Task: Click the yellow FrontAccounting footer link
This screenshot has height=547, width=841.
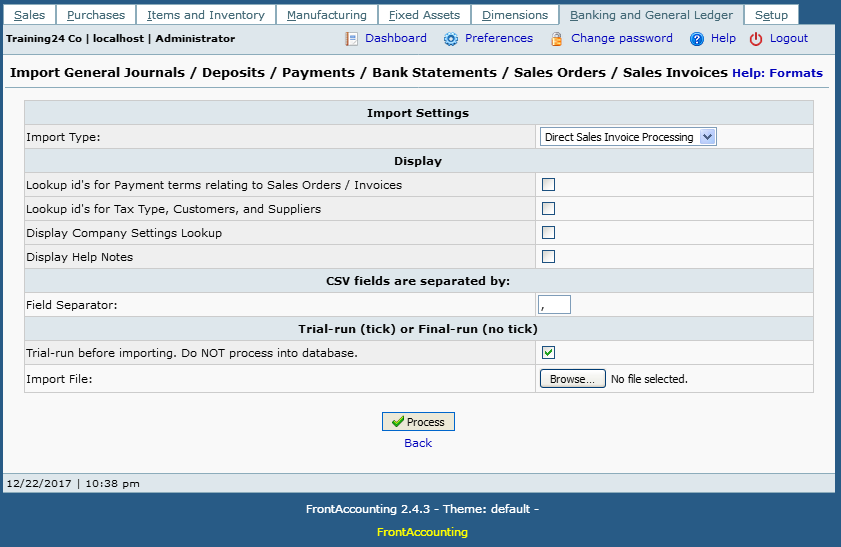Action: pos(422,532)
